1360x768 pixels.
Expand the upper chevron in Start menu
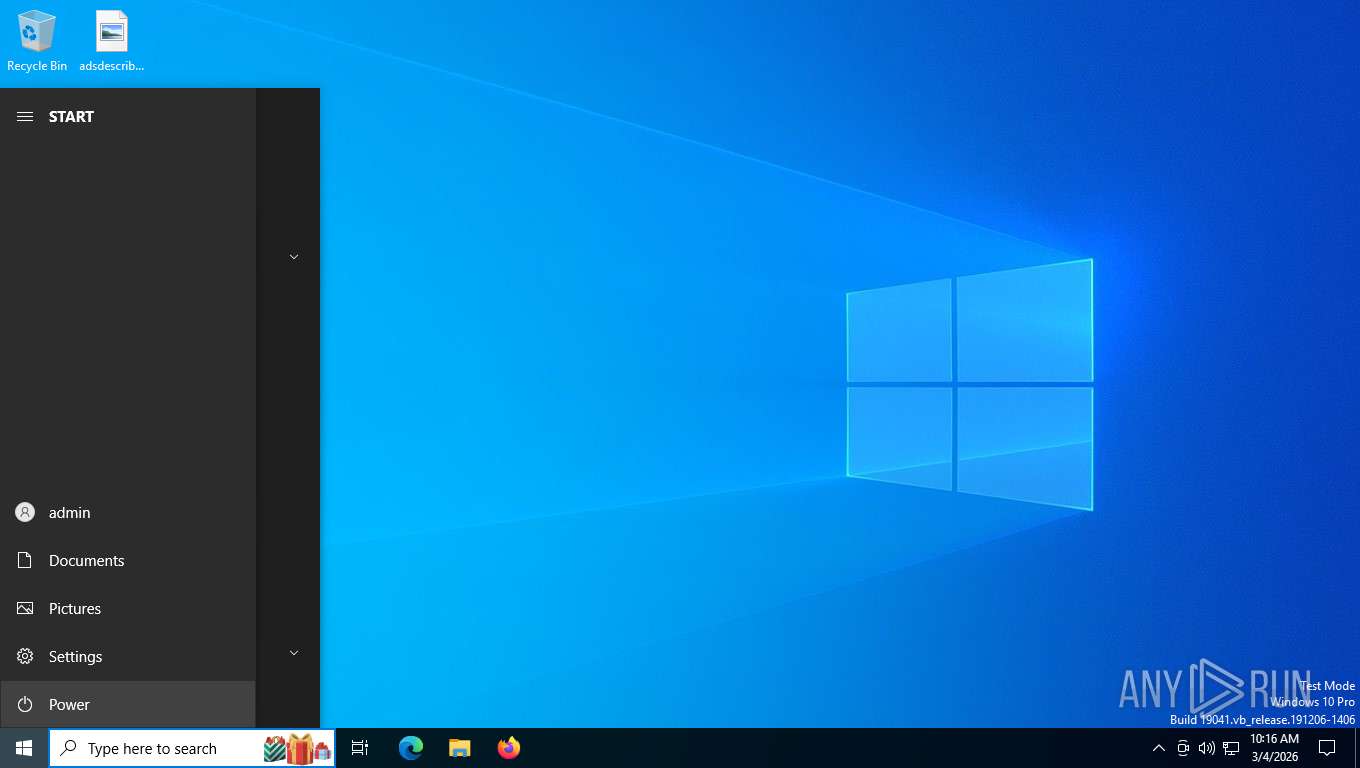[x=294, y=257]
